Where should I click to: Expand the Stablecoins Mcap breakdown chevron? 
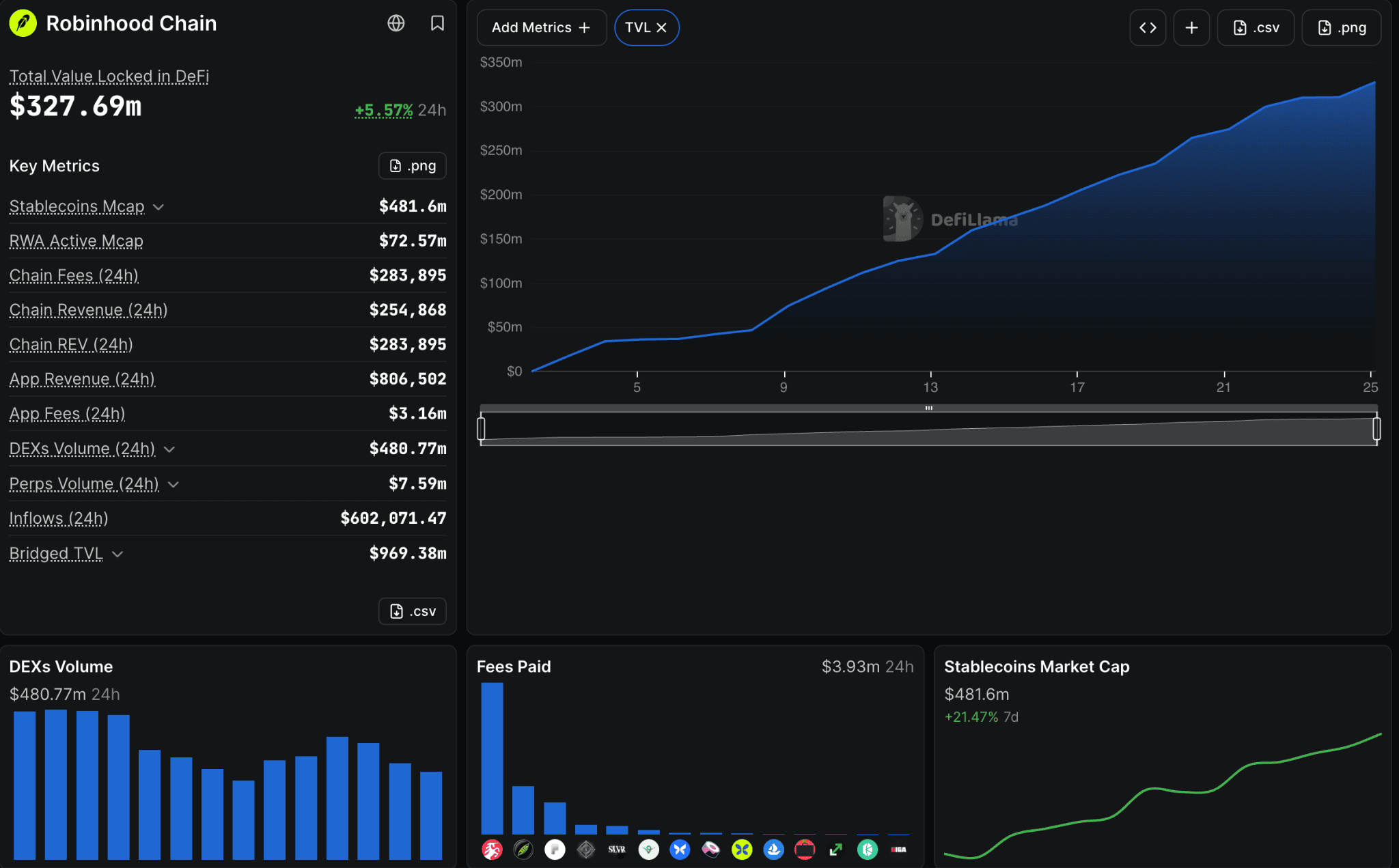[x=158, y=207]
